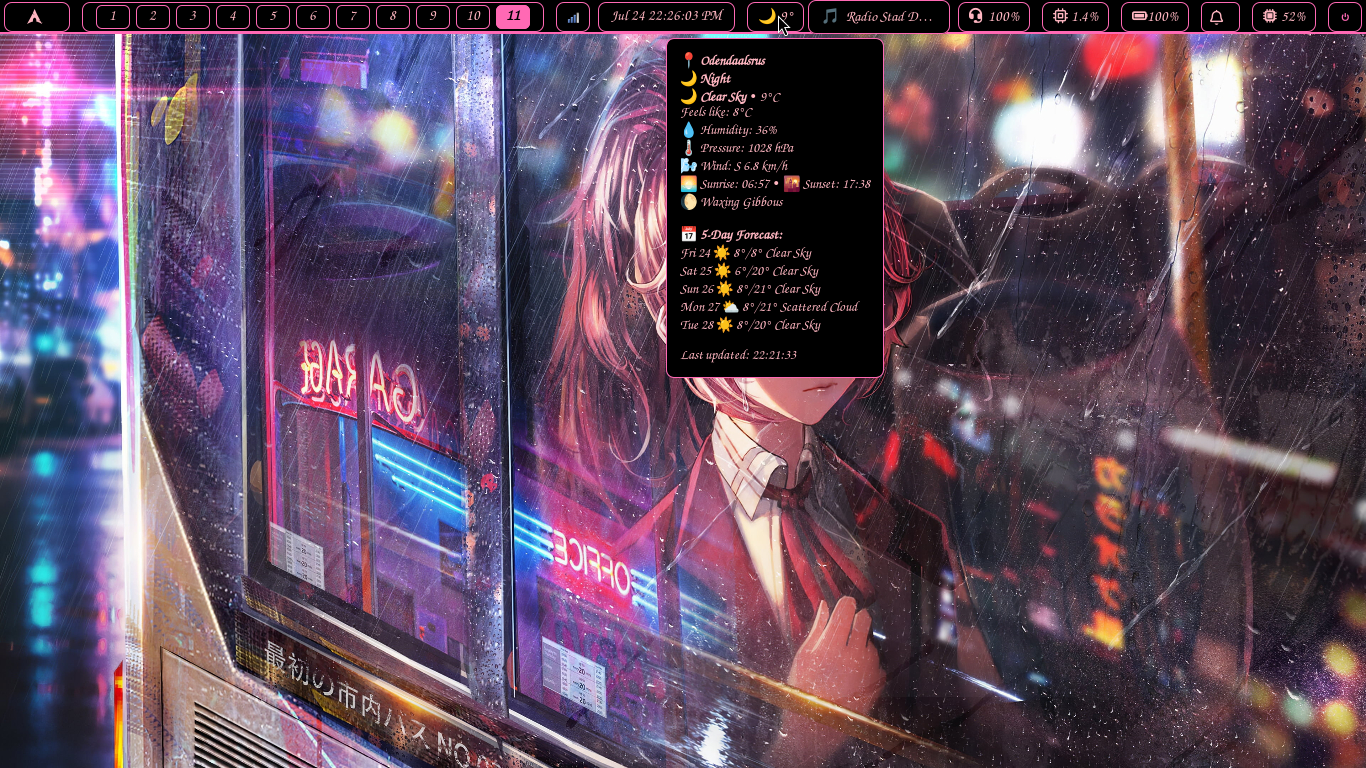Screen dimensions: 1366x768
Task: Click the headphones volume 100% module
Action: pyautogui.click(x=994, y=17)
